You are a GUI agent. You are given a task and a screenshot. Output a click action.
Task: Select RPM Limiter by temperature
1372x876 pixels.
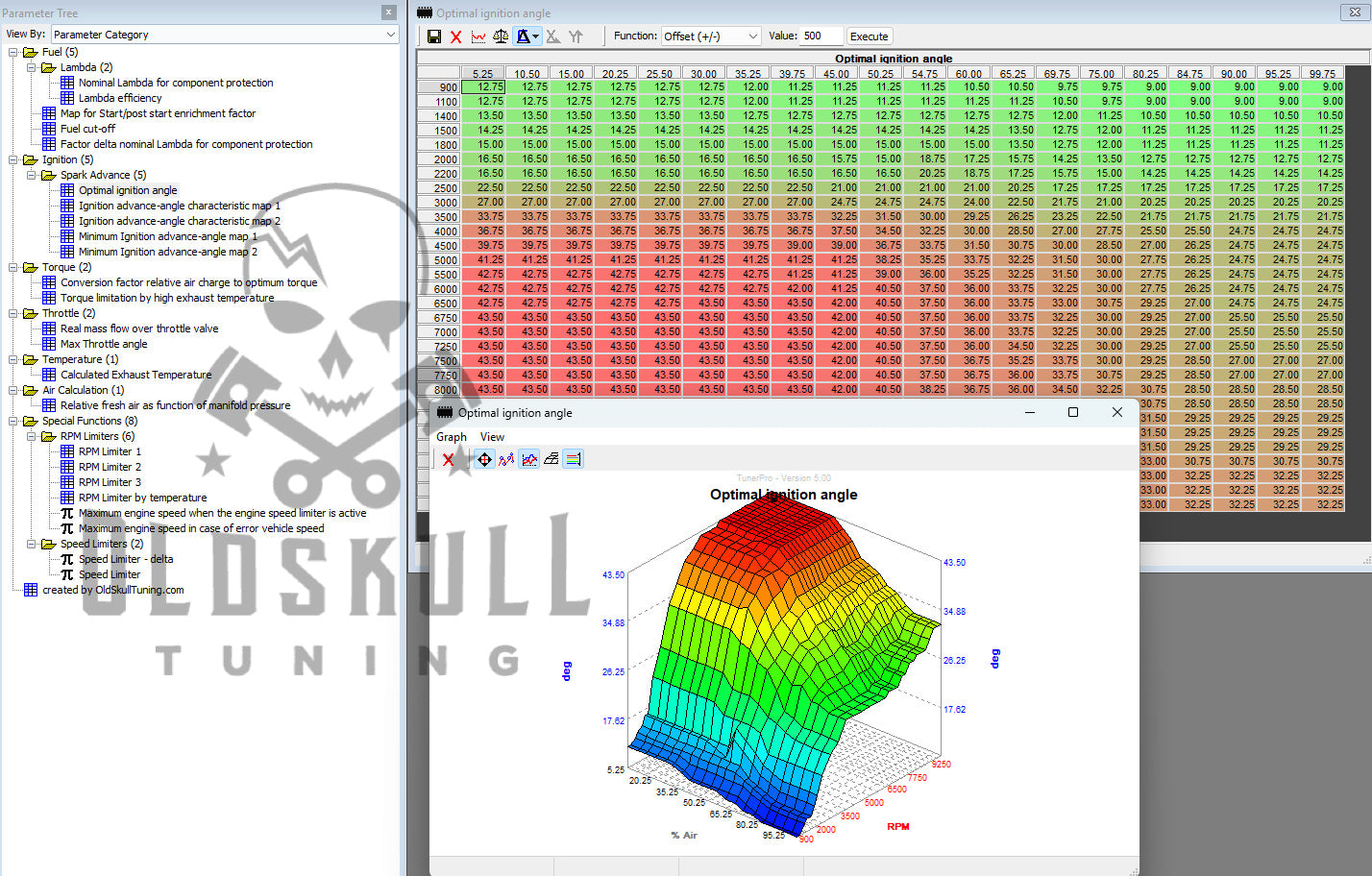(x=142, y=498)
